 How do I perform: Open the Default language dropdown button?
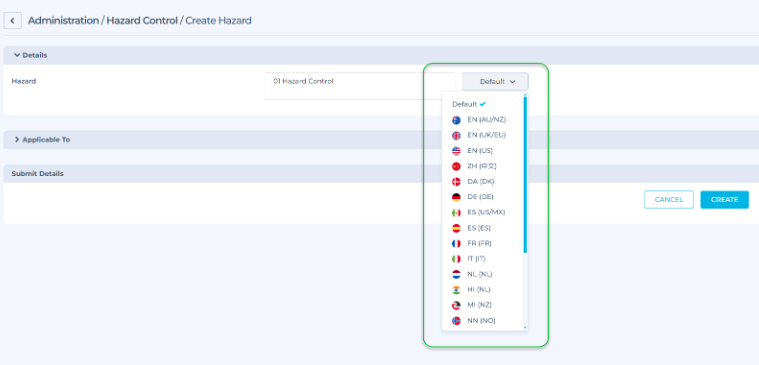tap(495, 82)
